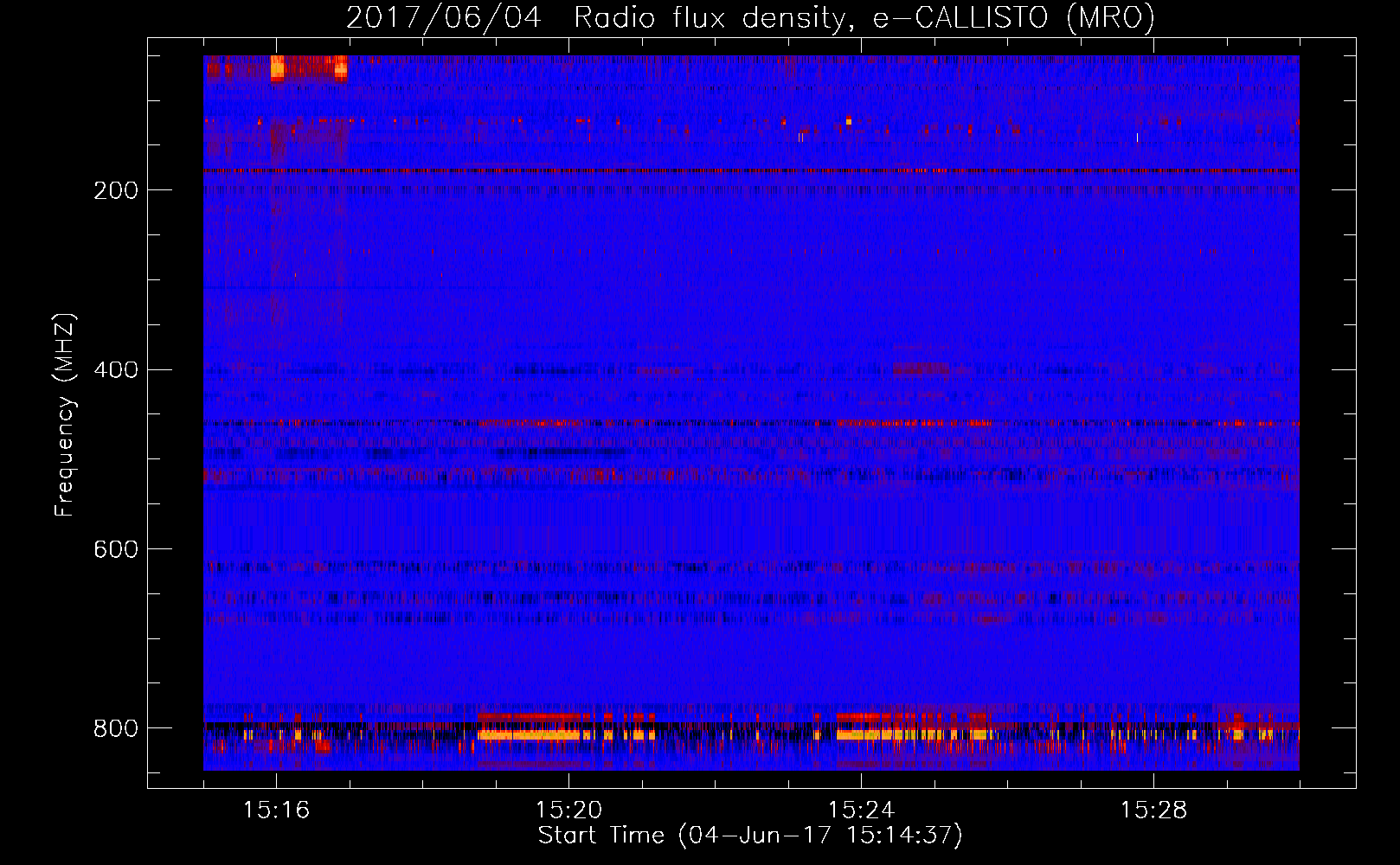The height and width of the screenshot is (865, 1400).
Task: Click the 15:24 time tick label
Action: [x=861, y=810]
